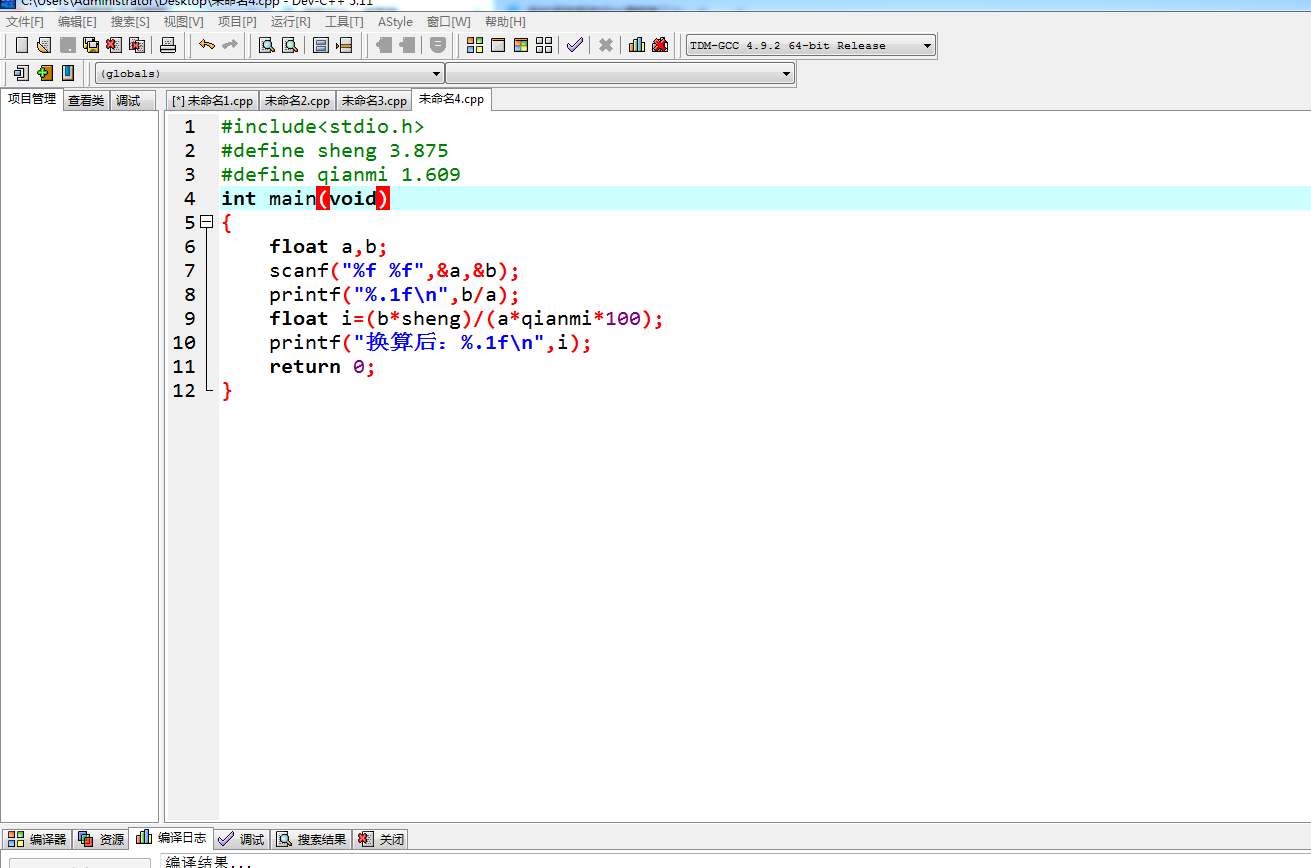Screen dimensions: 1311x868
Task: Run the program with the window icon
Action: point(498,45)
